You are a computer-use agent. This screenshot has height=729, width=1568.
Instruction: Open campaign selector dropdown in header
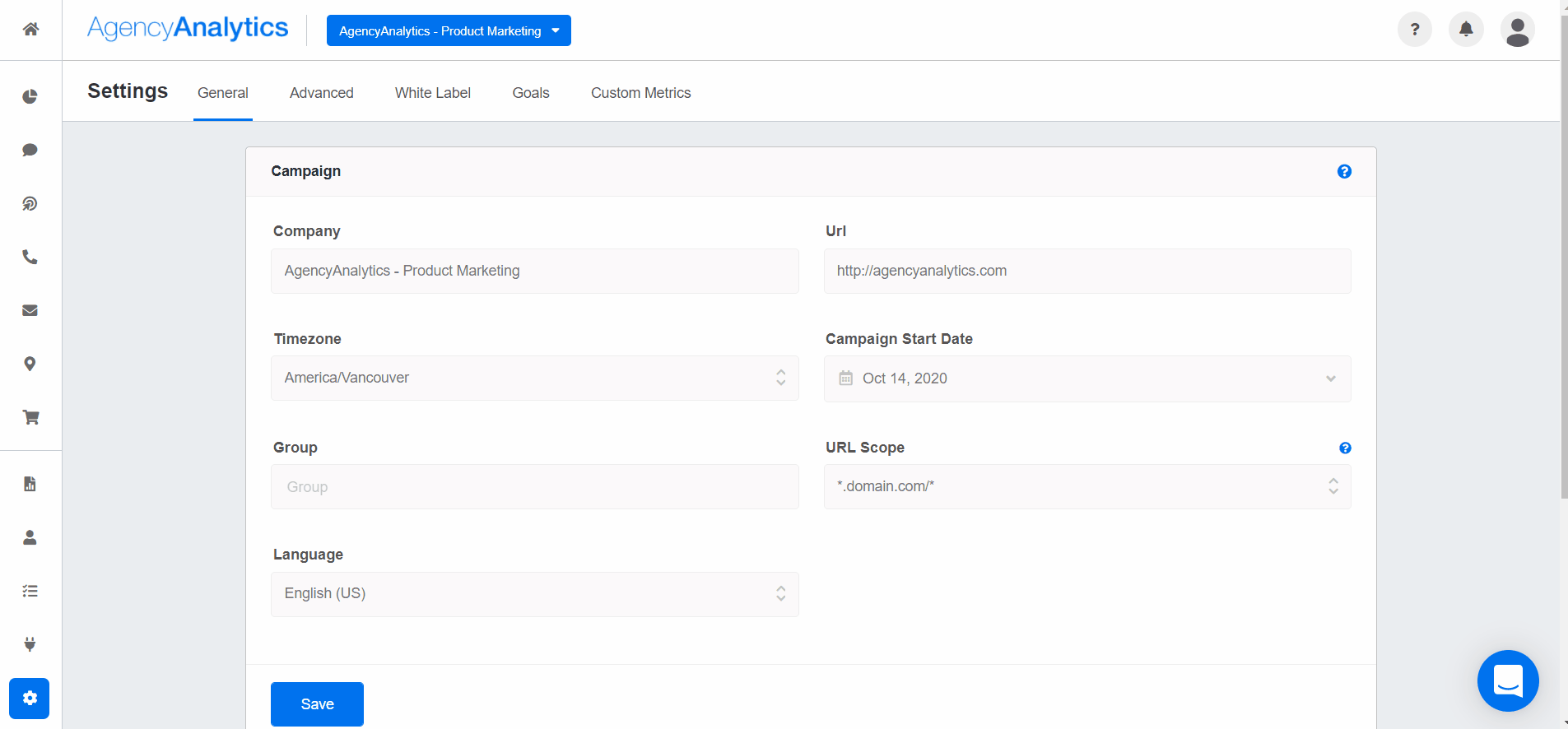click(x=449, y=30)
